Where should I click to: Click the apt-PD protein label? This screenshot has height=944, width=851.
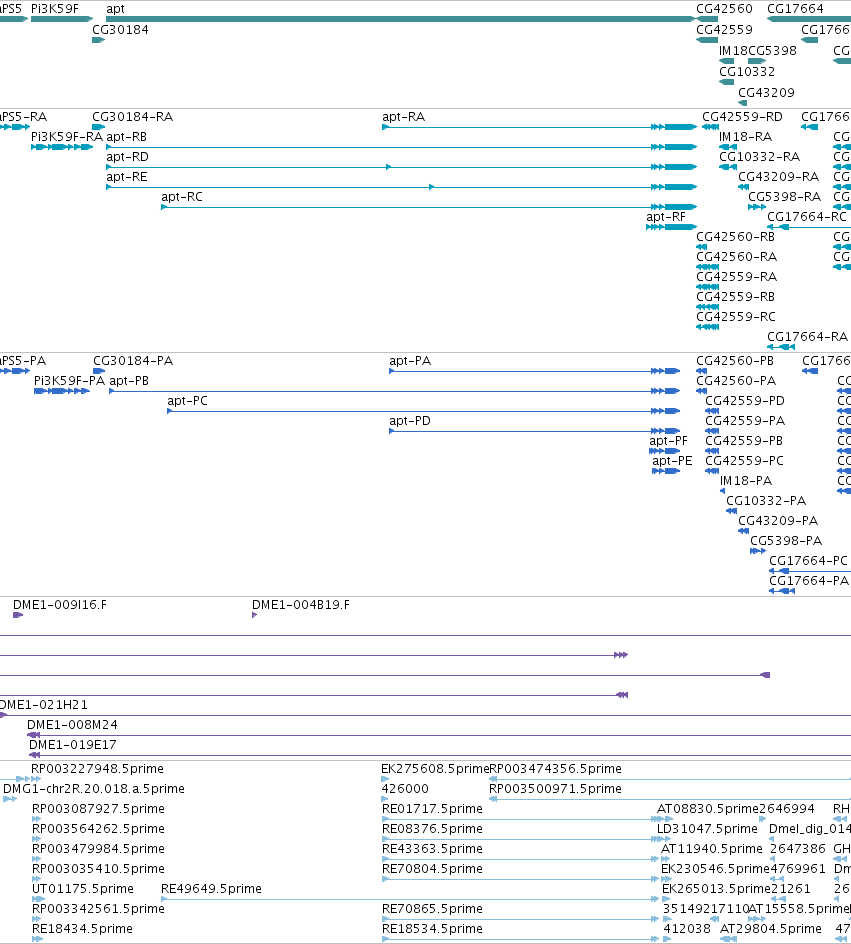coord(410,420)
